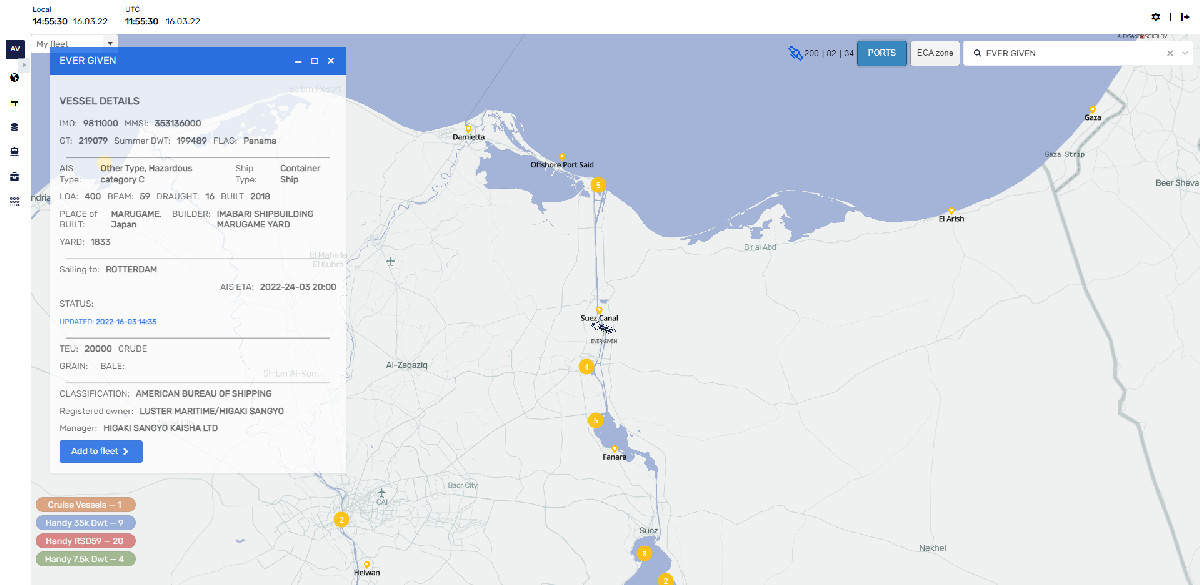Expand the vessel search suggestions chevron
The image size is (1200, 585).
click(x=1185, y=53)
